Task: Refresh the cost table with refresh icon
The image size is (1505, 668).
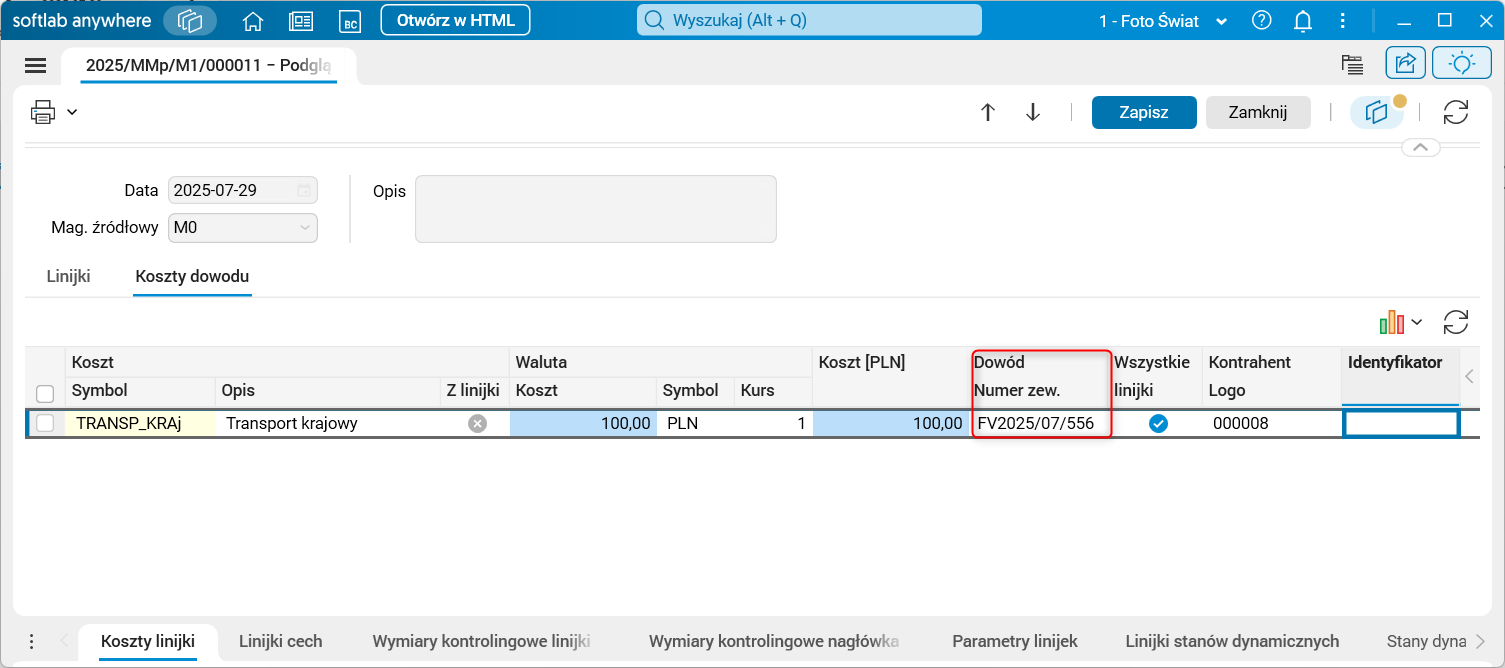Action: (1456, 322)
